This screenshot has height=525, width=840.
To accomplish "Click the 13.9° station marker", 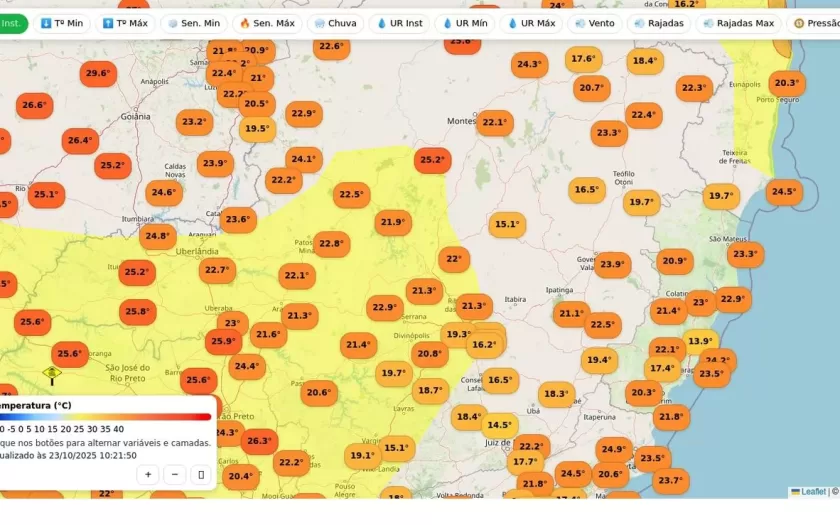I will 700,341.
